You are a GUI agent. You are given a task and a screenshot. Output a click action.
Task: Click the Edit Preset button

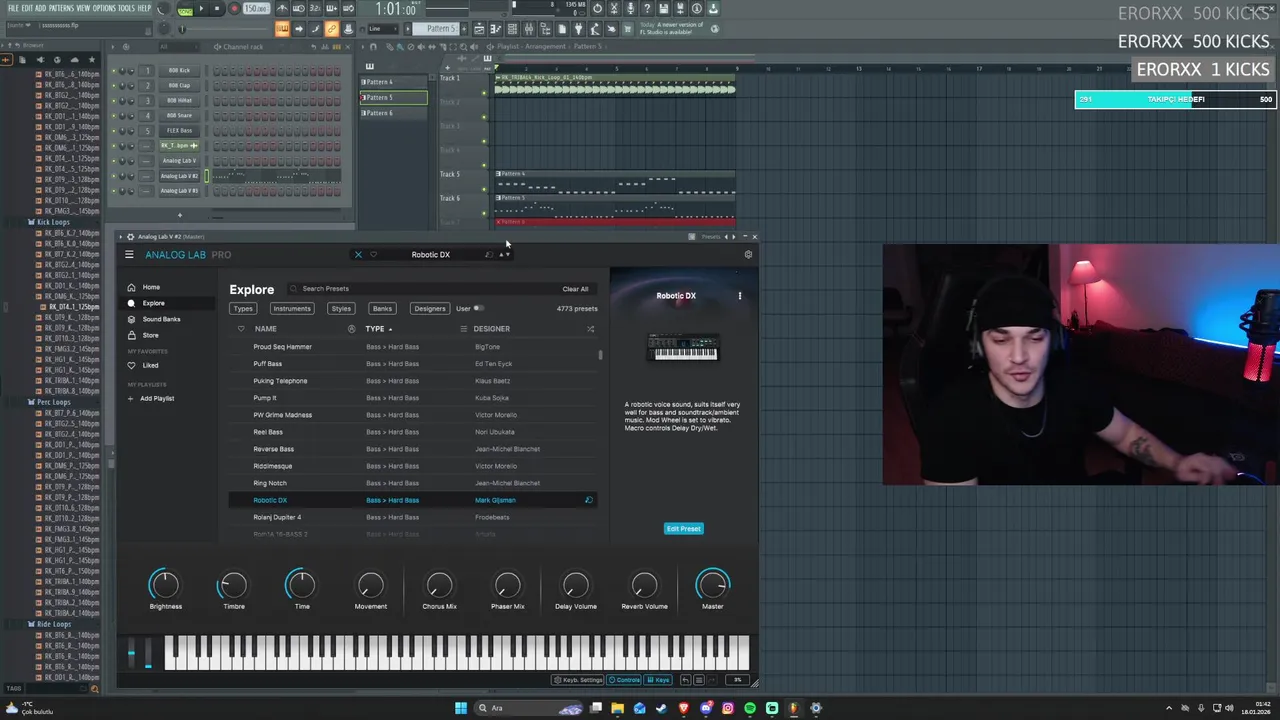pos(684,528)
